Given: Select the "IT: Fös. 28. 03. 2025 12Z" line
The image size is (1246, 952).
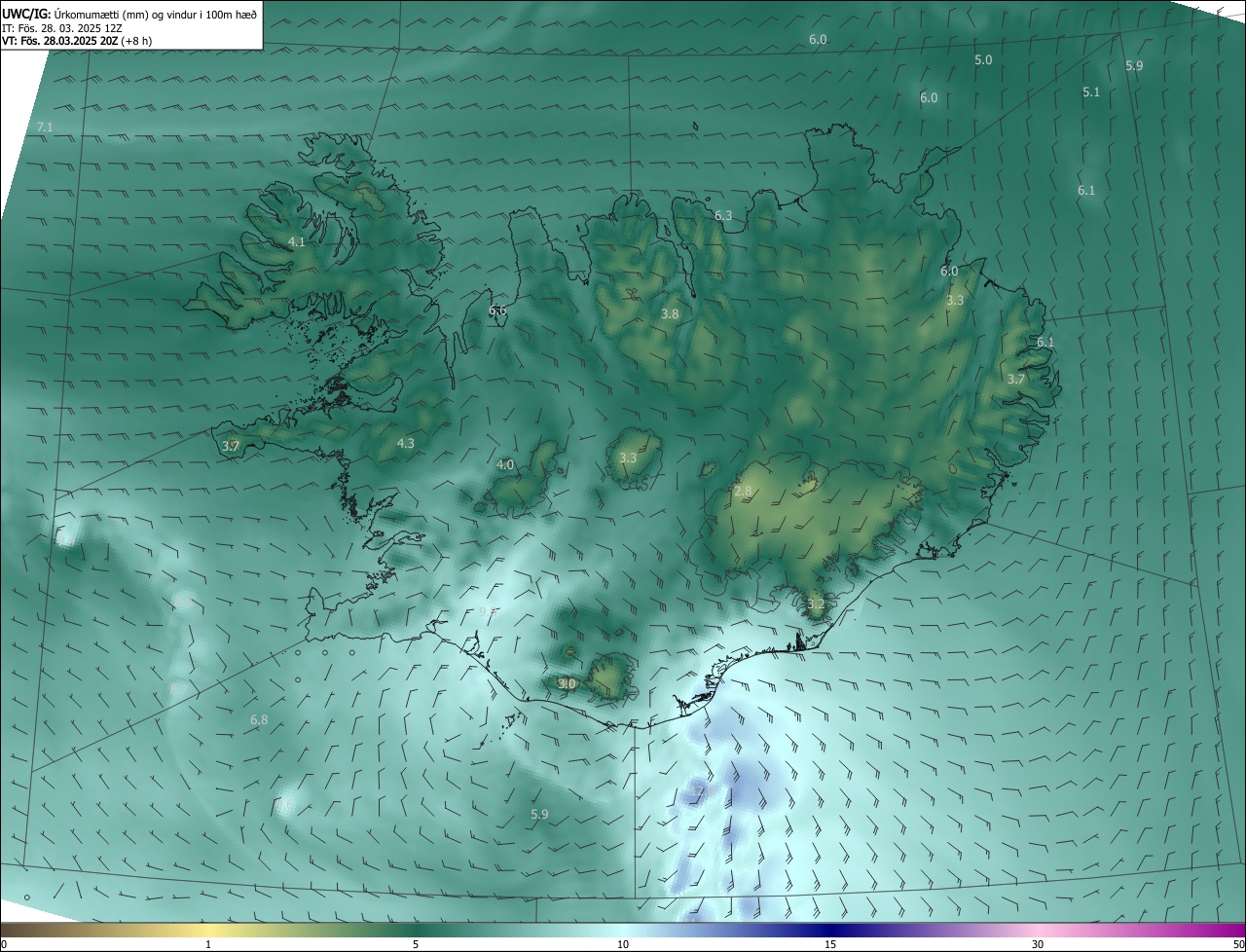Looking at the screenshot, I should (62, 28).
